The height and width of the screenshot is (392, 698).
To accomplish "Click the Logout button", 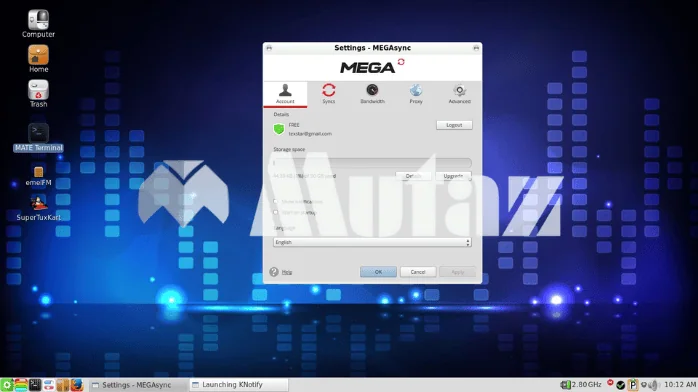I will coord(454,125).
